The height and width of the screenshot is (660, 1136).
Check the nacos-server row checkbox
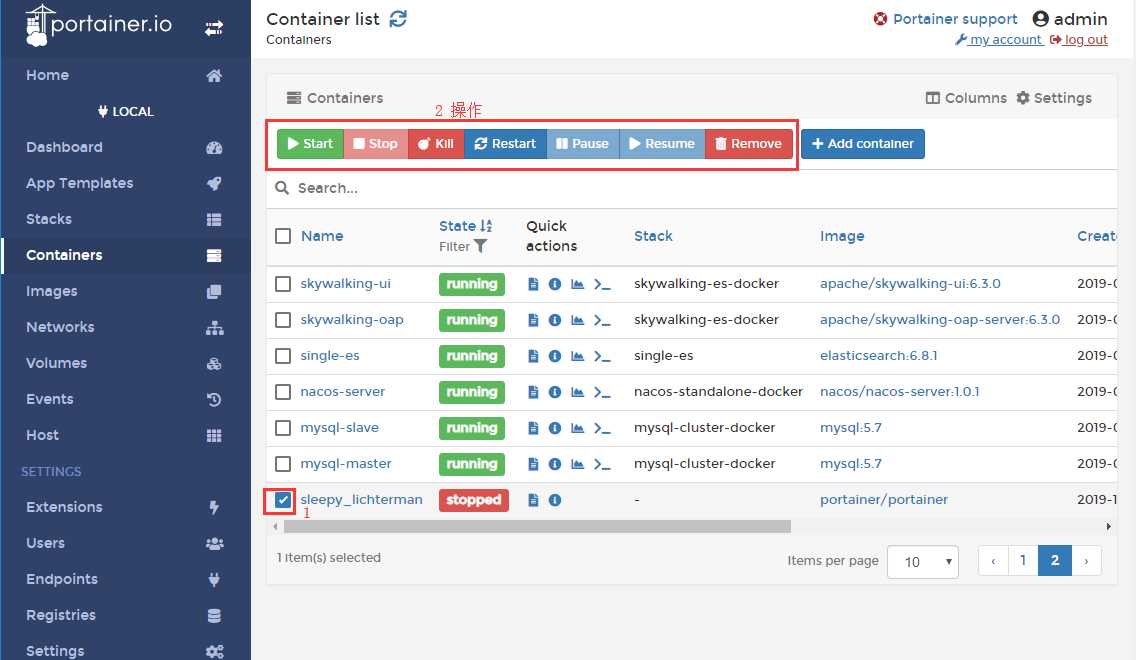coord(283,392)
